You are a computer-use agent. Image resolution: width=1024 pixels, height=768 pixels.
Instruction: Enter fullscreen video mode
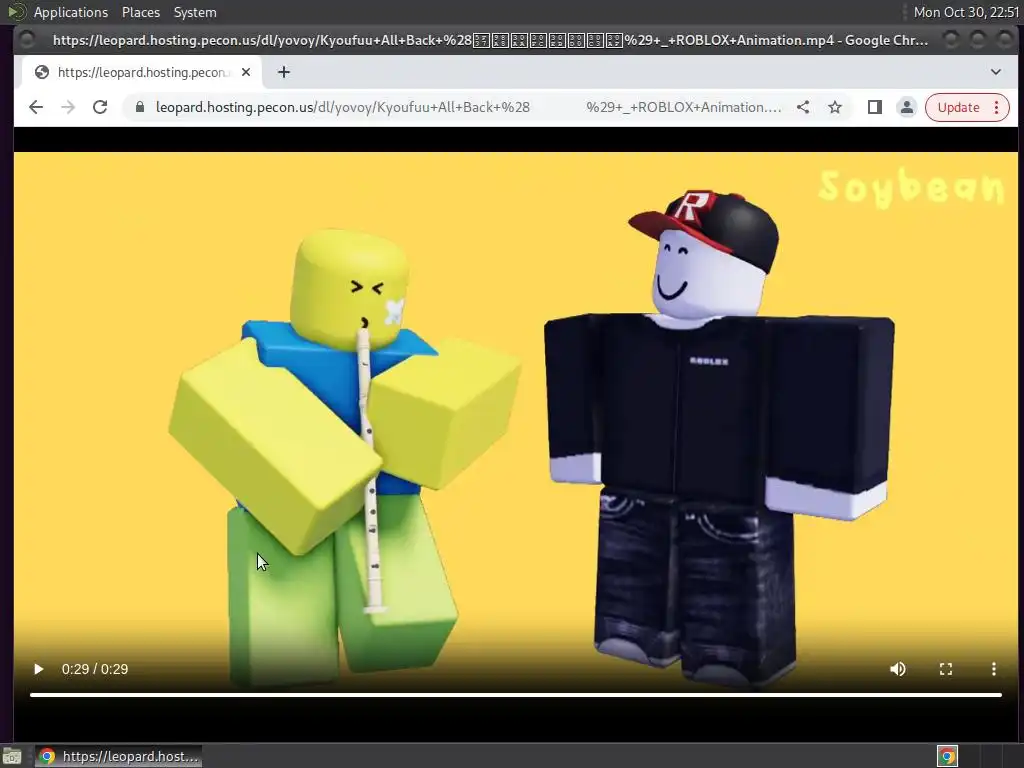pyautogui.click(x=946, y=669)
